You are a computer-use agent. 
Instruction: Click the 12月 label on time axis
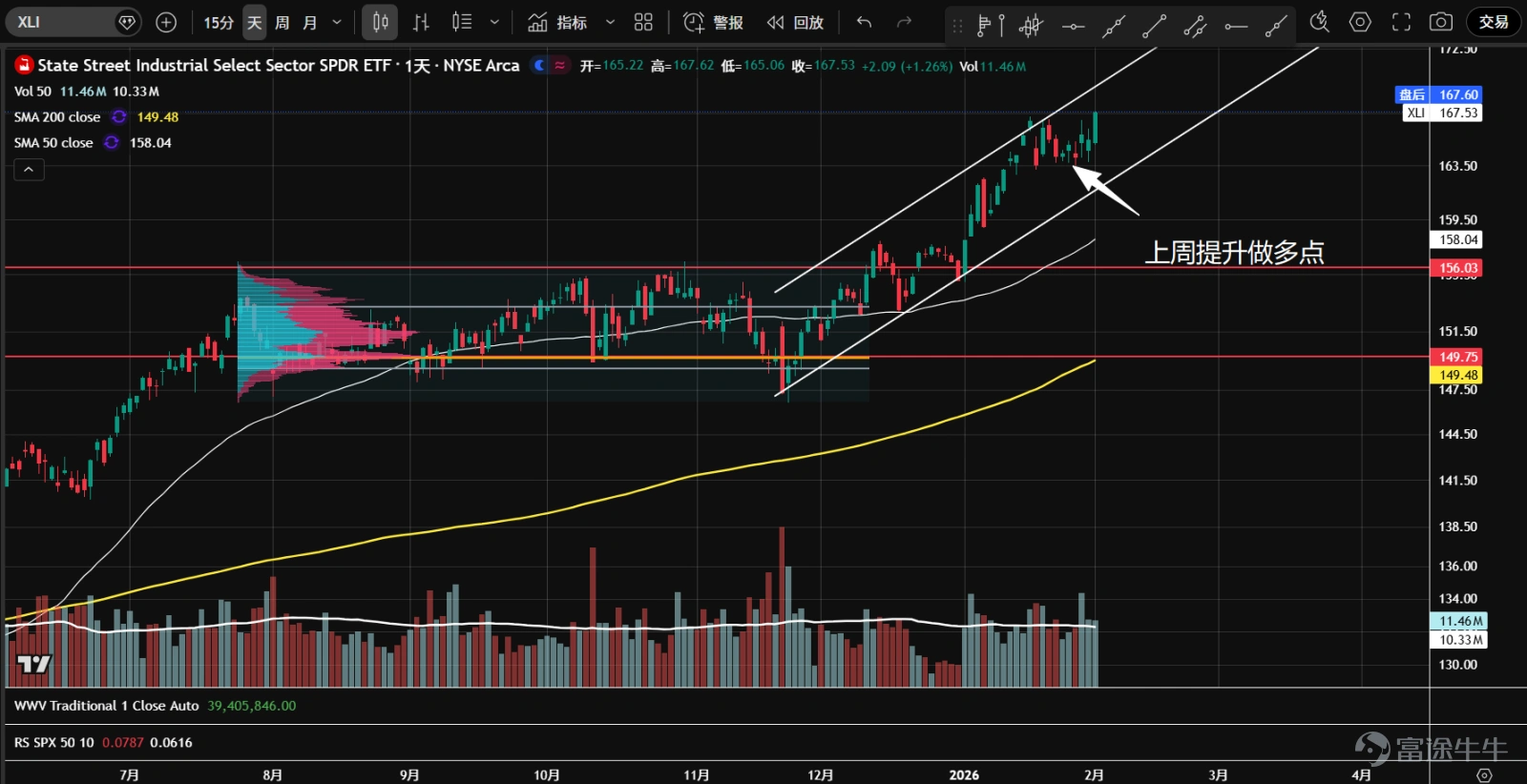point(820,774)
